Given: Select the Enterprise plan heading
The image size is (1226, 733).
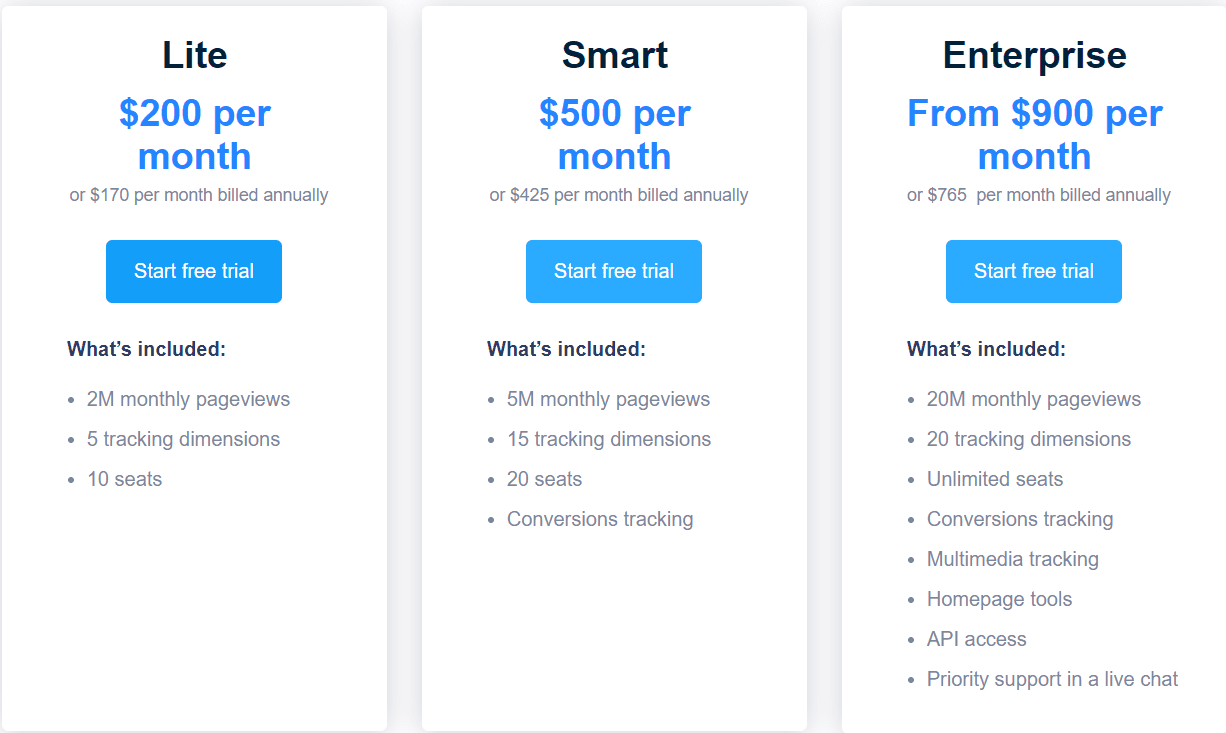Looking at the screenshot, I should click(x=1034, y=56).
